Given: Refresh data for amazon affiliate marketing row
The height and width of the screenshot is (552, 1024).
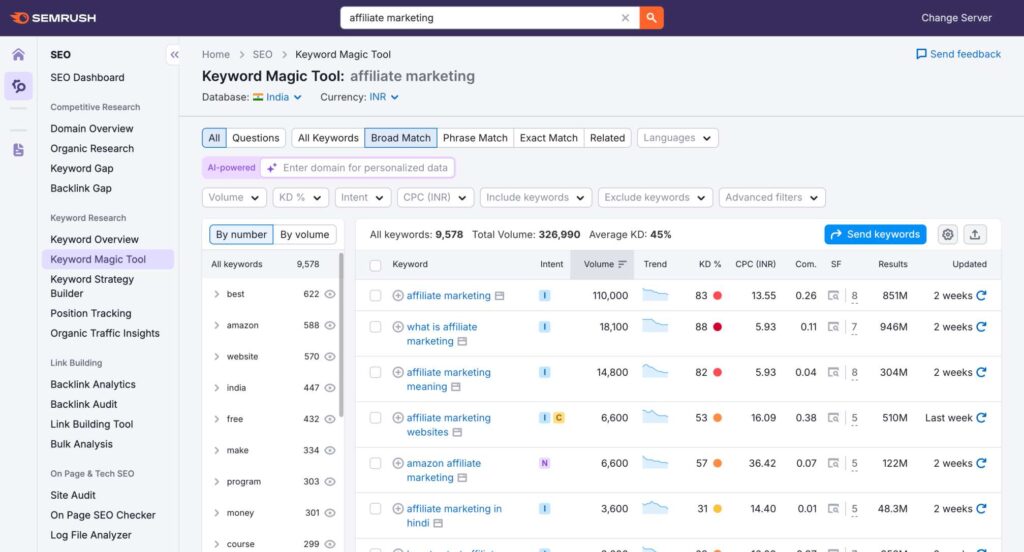Looking at the screenshot, I should [x=981, y=463].
